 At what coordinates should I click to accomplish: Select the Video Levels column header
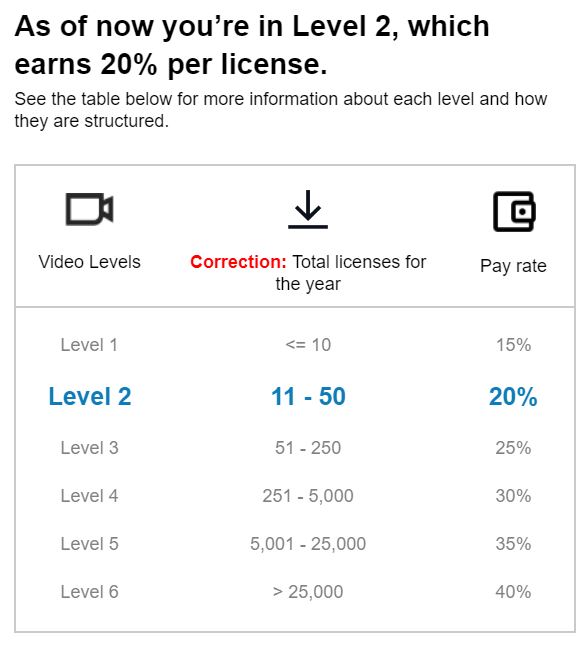pos(89,262)
